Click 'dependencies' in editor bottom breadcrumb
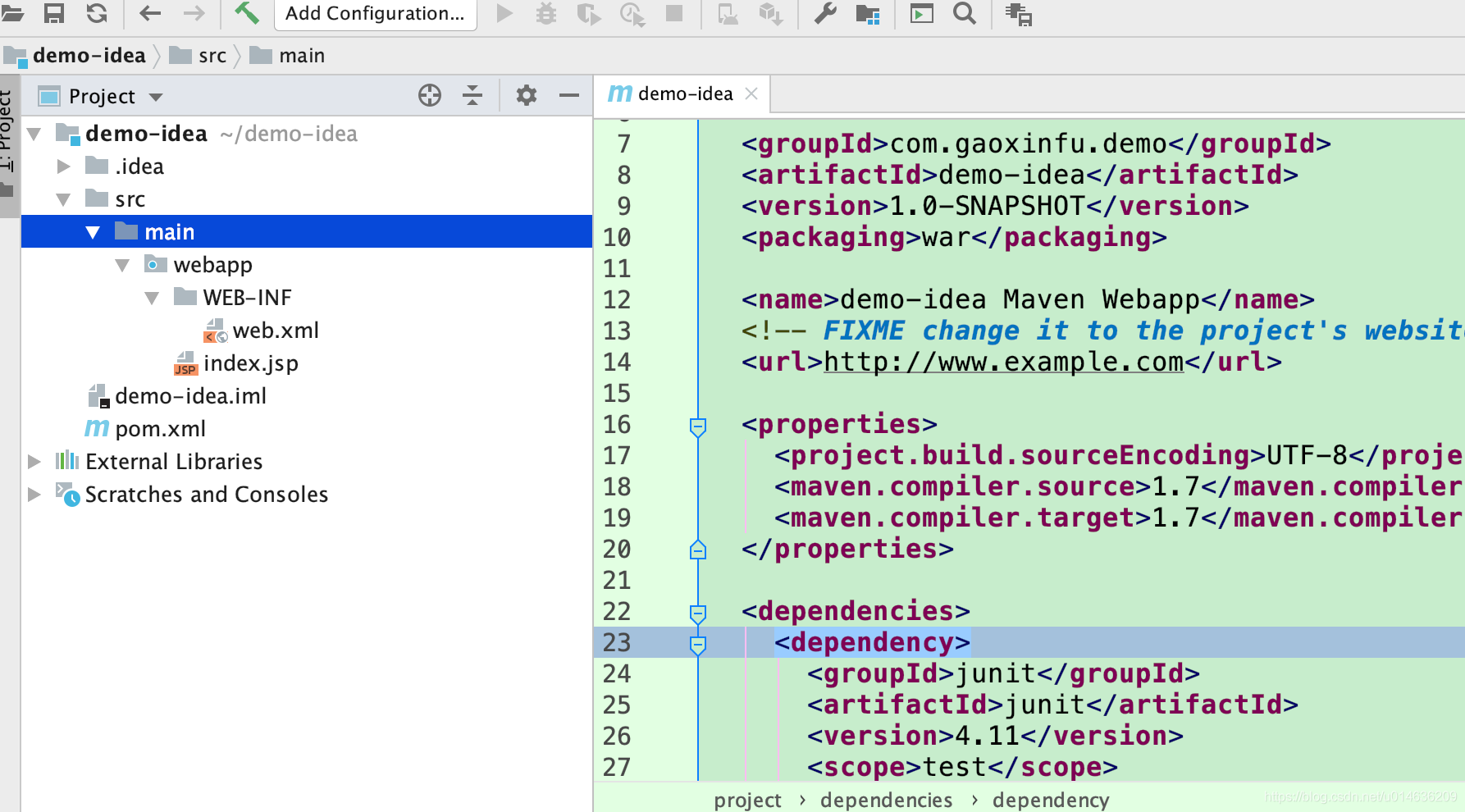The image size is (1465, 812). pos(886,800)
